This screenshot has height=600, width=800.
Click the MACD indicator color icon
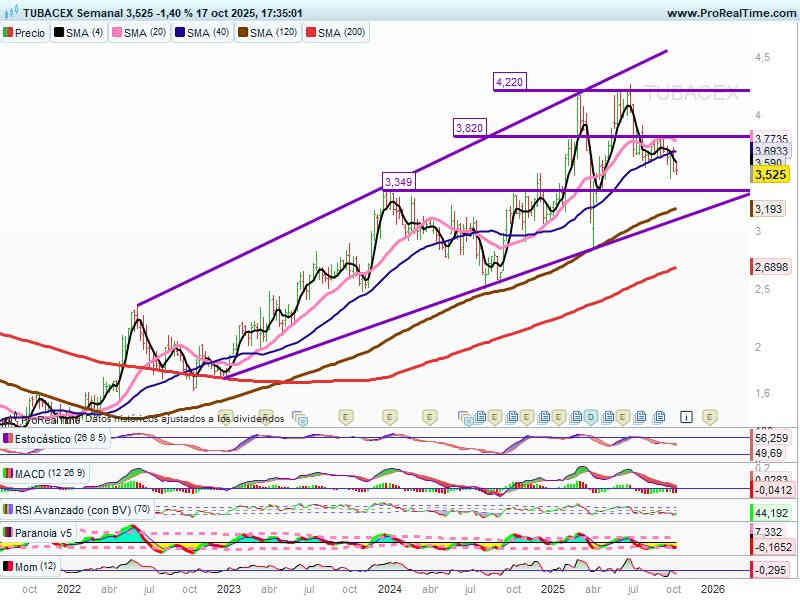pyautogui.click(x=8, y=473)
